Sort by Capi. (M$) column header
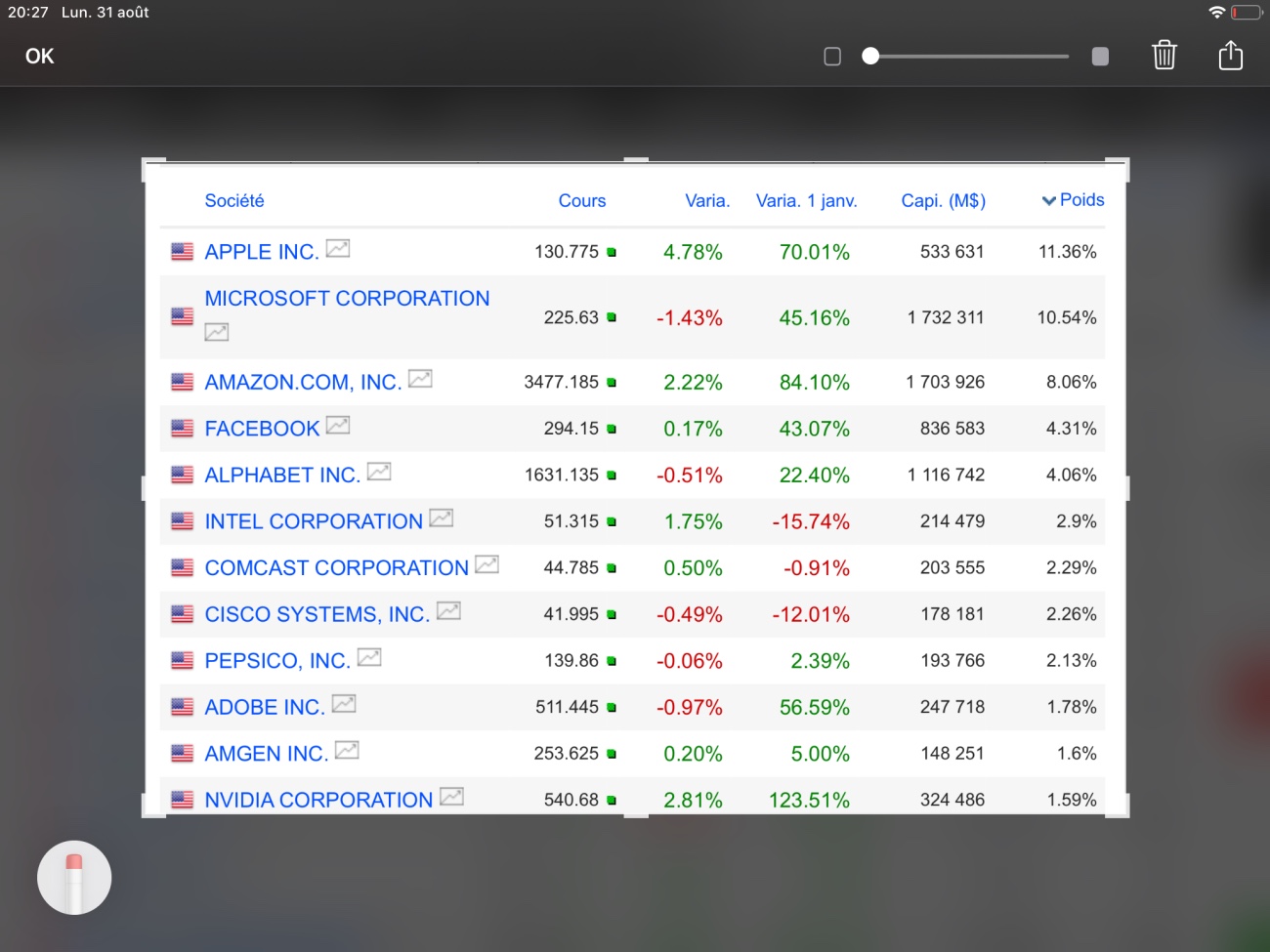1270x952 pixels. tap(944, 201)
